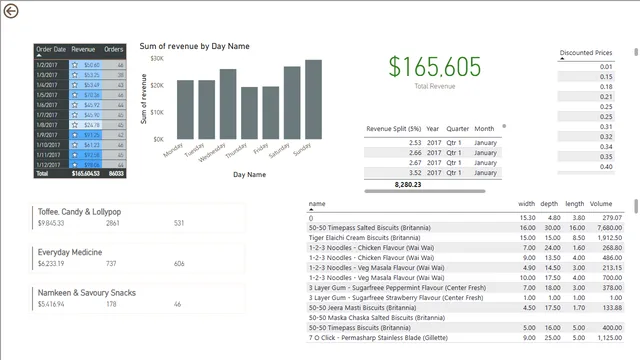Click the Discounted Prices column header
640x360 pixels.
point(586,53)
